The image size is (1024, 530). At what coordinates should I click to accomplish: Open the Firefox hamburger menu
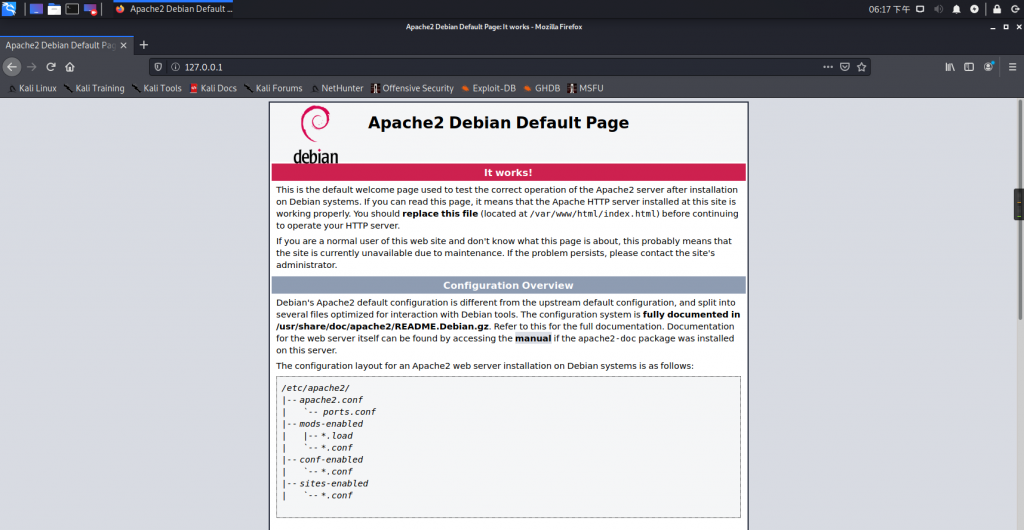1013,67
